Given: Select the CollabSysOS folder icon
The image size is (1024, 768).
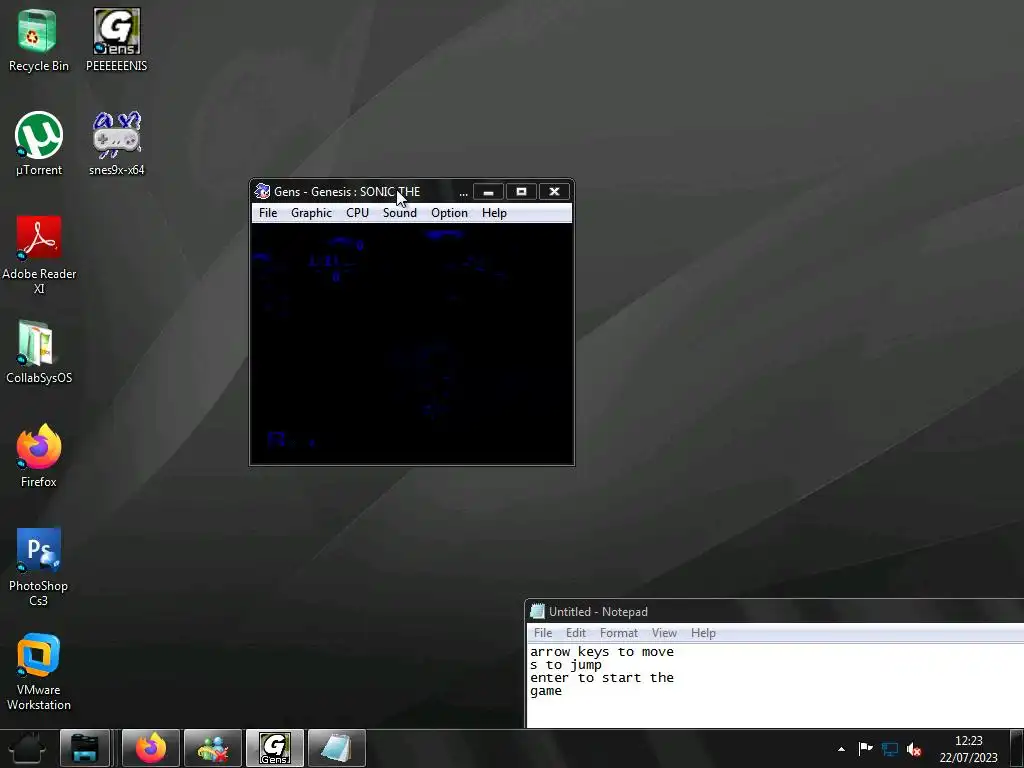Looking at the screenshot, I should point(39,353).
